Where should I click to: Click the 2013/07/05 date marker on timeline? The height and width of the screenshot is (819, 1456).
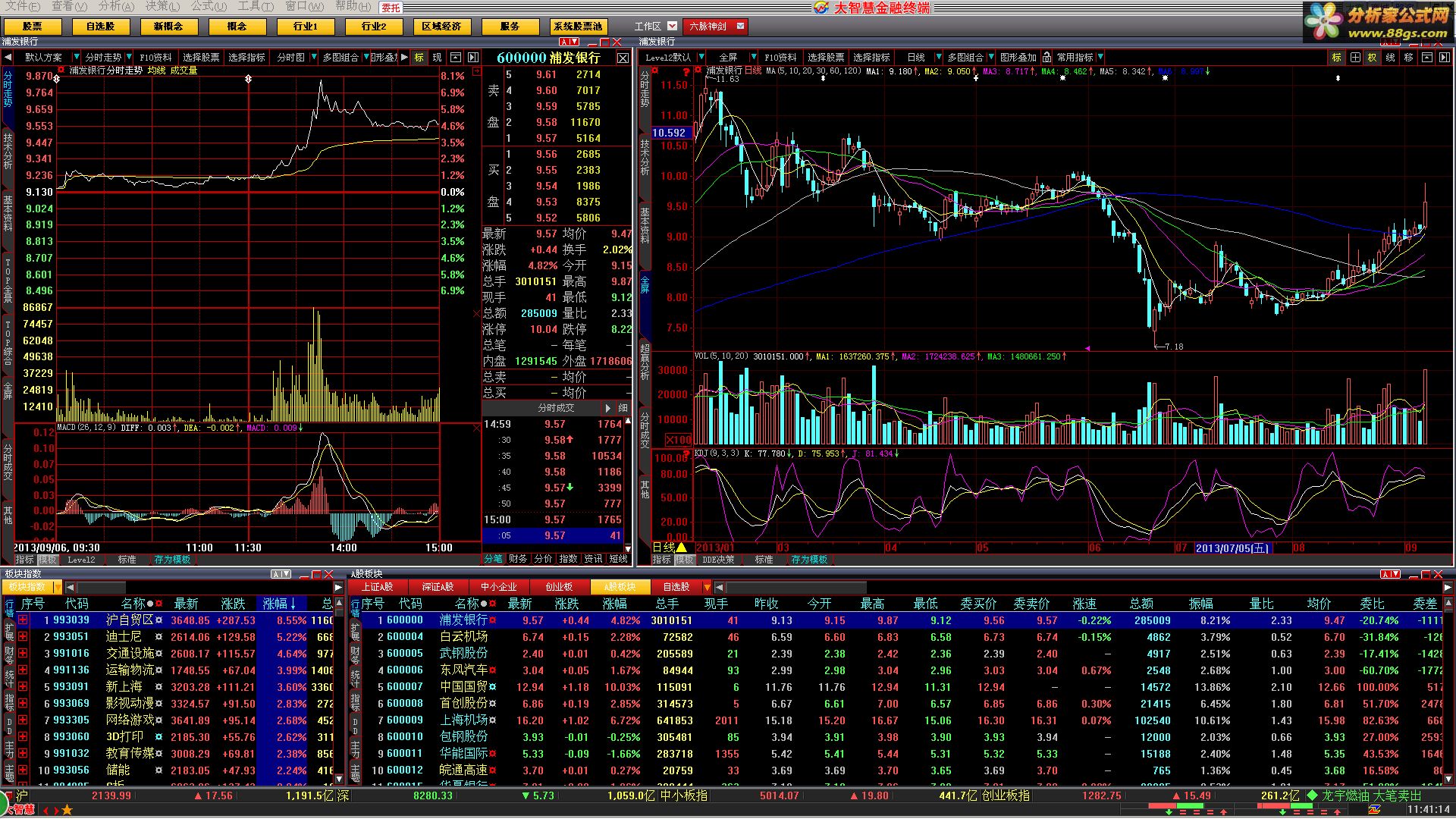tap(1232, 548)
